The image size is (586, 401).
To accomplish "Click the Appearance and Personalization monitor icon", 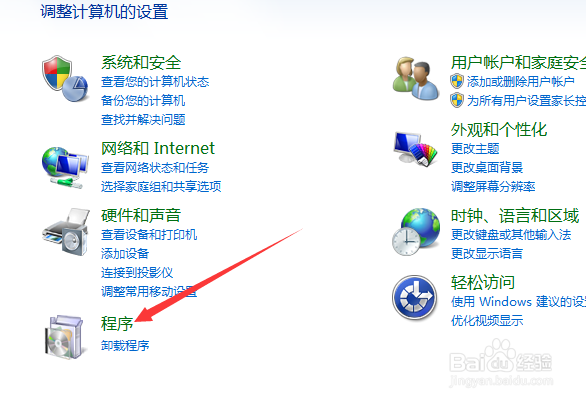I will (x=416, y=148).
